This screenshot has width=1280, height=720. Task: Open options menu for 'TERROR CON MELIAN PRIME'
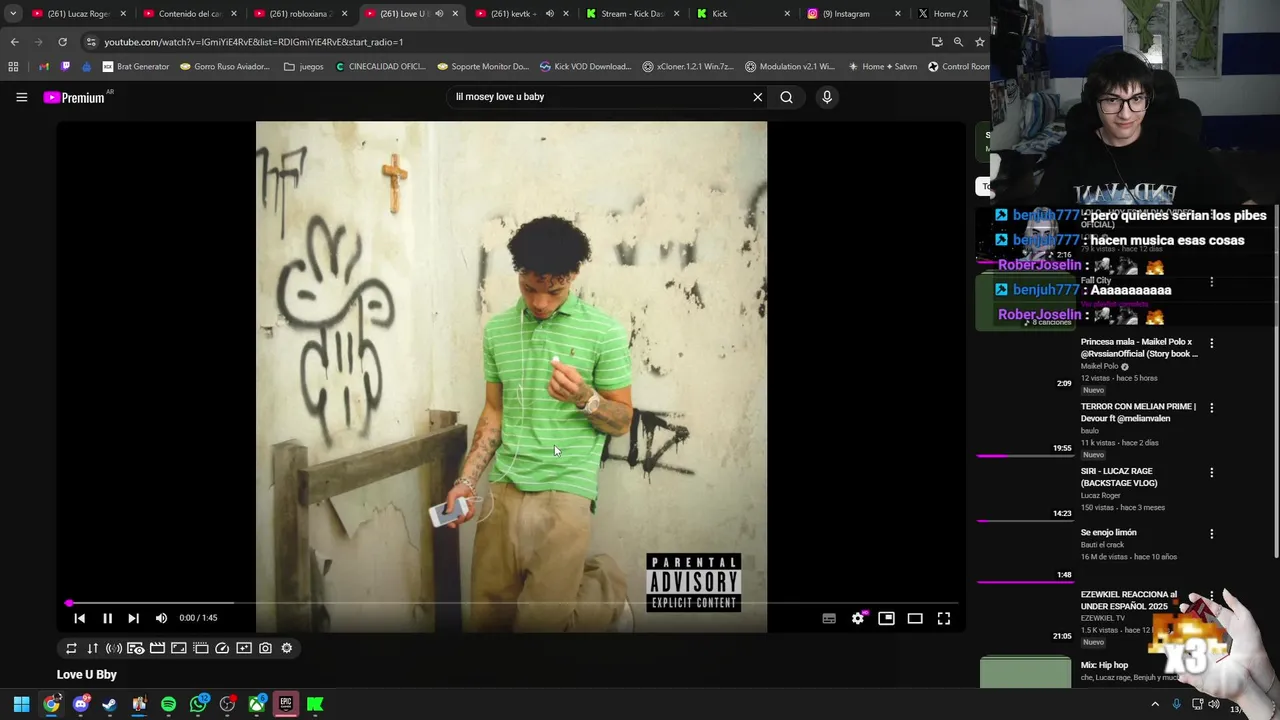coord(1211,408)
